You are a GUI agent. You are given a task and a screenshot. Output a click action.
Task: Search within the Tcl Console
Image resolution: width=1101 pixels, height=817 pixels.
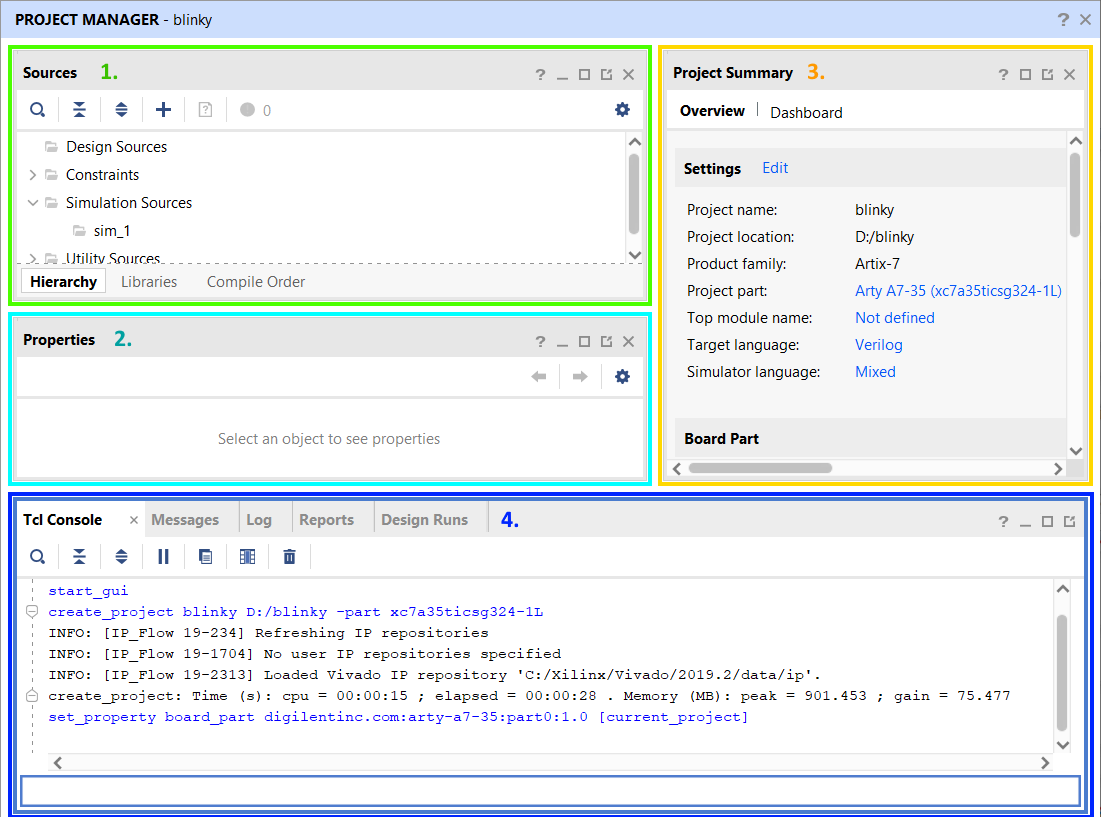[x=37, y=557]
